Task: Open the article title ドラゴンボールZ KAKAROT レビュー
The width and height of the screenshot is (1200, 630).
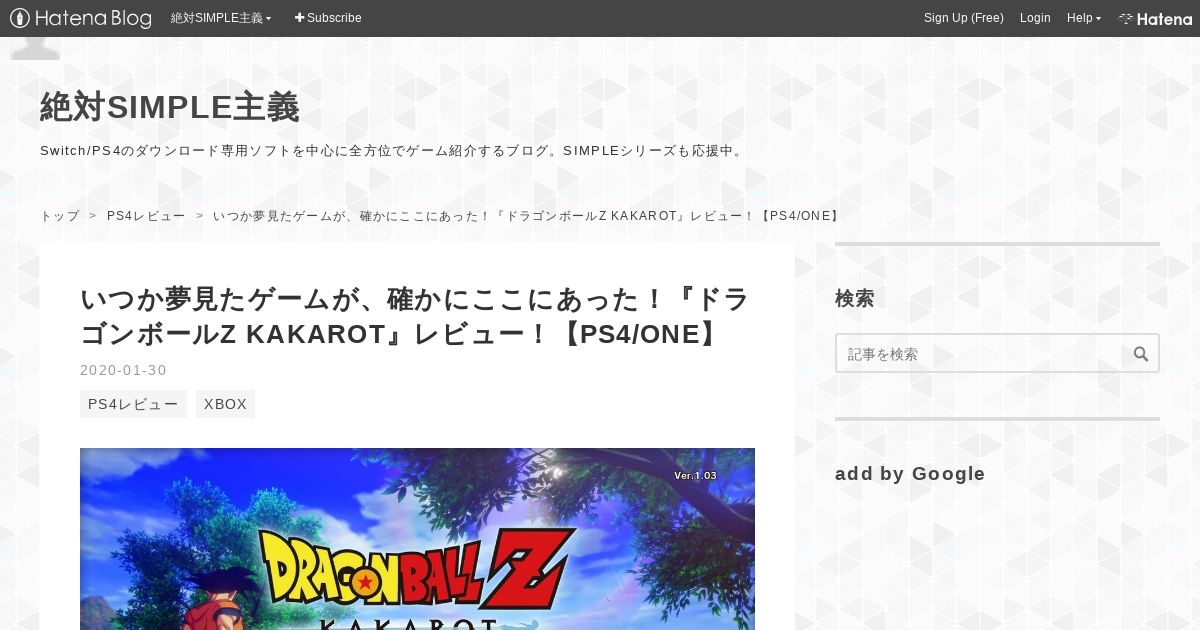Action: pos(415,317)
